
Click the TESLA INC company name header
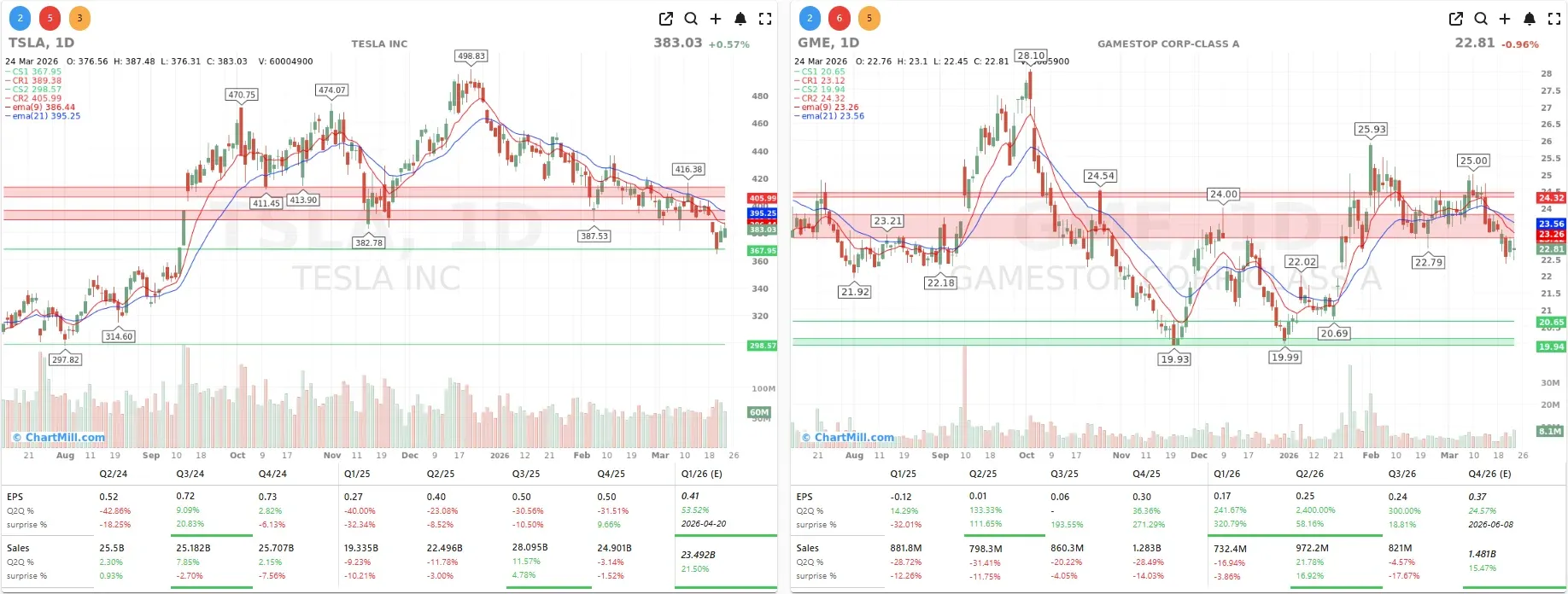[x=379, y=44]
